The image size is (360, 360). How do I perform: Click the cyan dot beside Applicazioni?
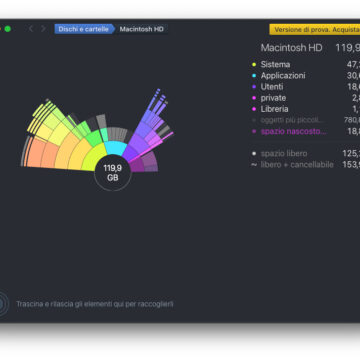click(x=254, y=76)
